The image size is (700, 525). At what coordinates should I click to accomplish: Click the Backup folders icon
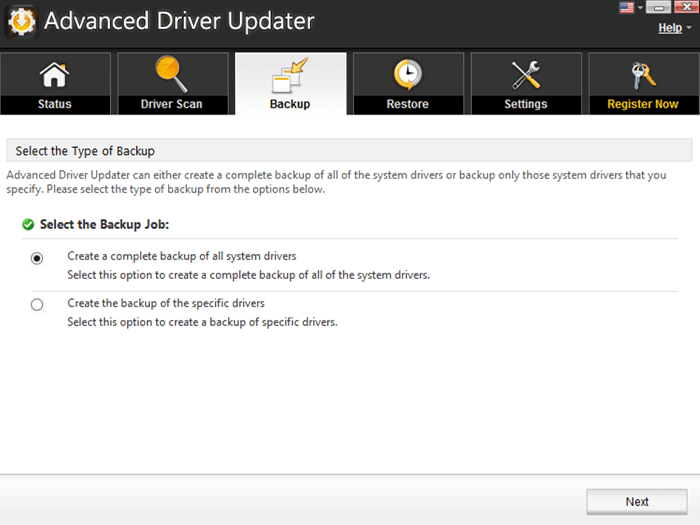pyautogui.click(x=290, y=75)
